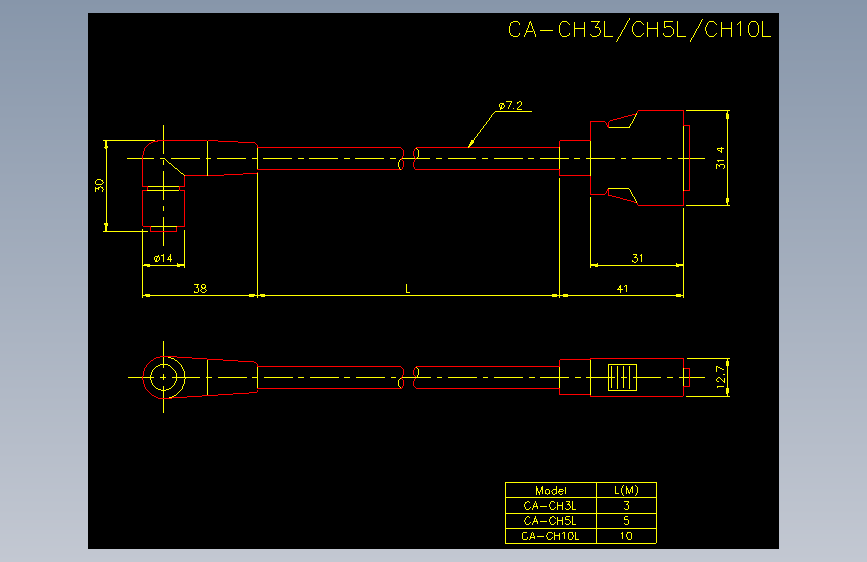The image size is (867, 562).
Task: Click the ø14 connector diameter dimension
Action: point(163,258)
